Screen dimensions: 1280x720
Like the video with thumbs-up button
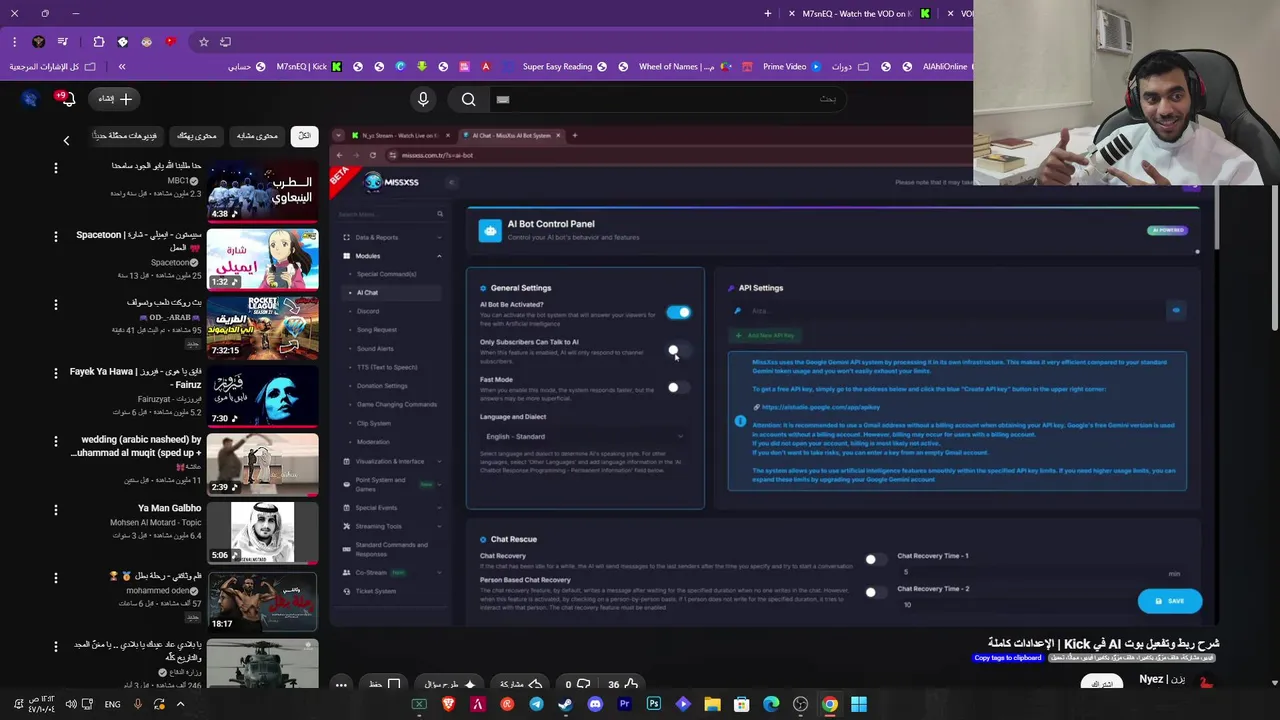point(623,684)
